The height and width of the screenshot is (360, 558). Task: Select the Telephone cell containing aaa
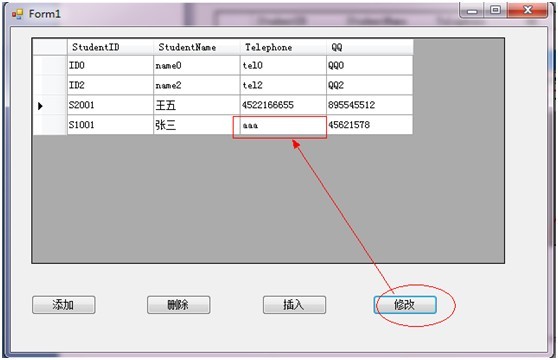click(283, 125)
